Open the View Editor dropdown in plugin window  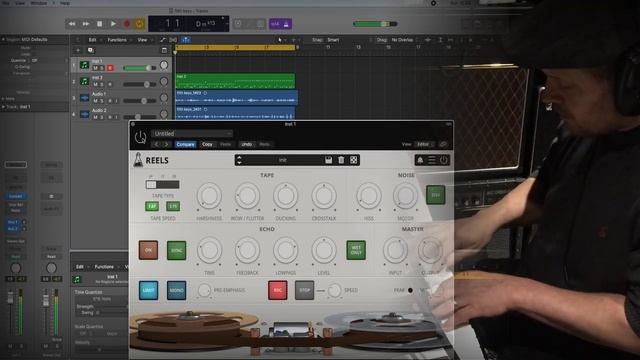click(425, 144)
